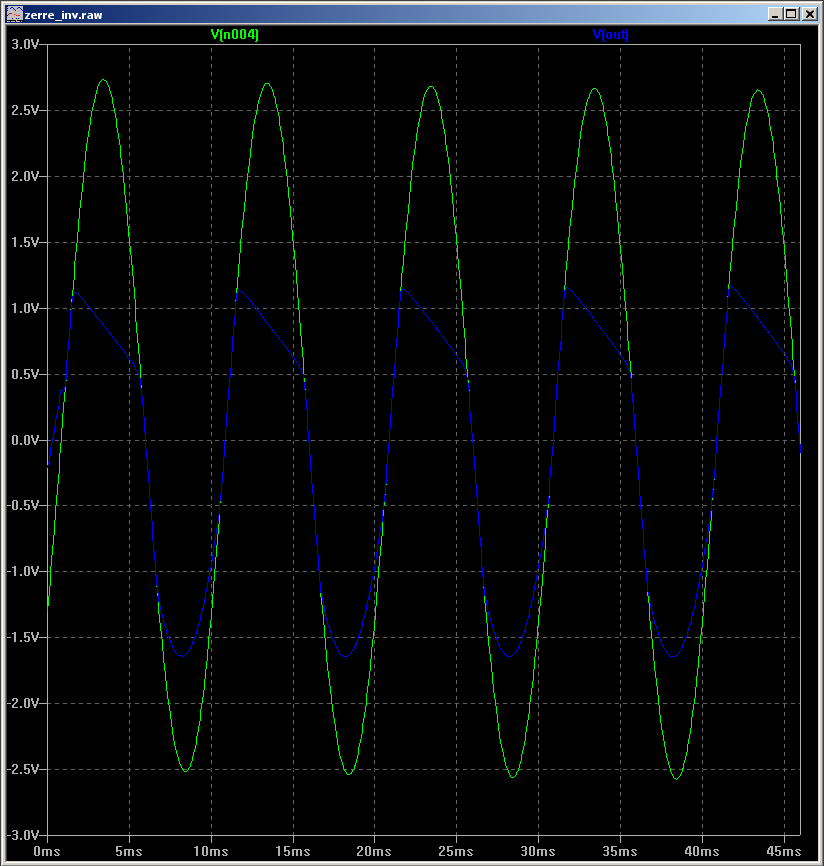
Task: Minimize the zerre_inv.raw window
Action: [x=775, y=14]
